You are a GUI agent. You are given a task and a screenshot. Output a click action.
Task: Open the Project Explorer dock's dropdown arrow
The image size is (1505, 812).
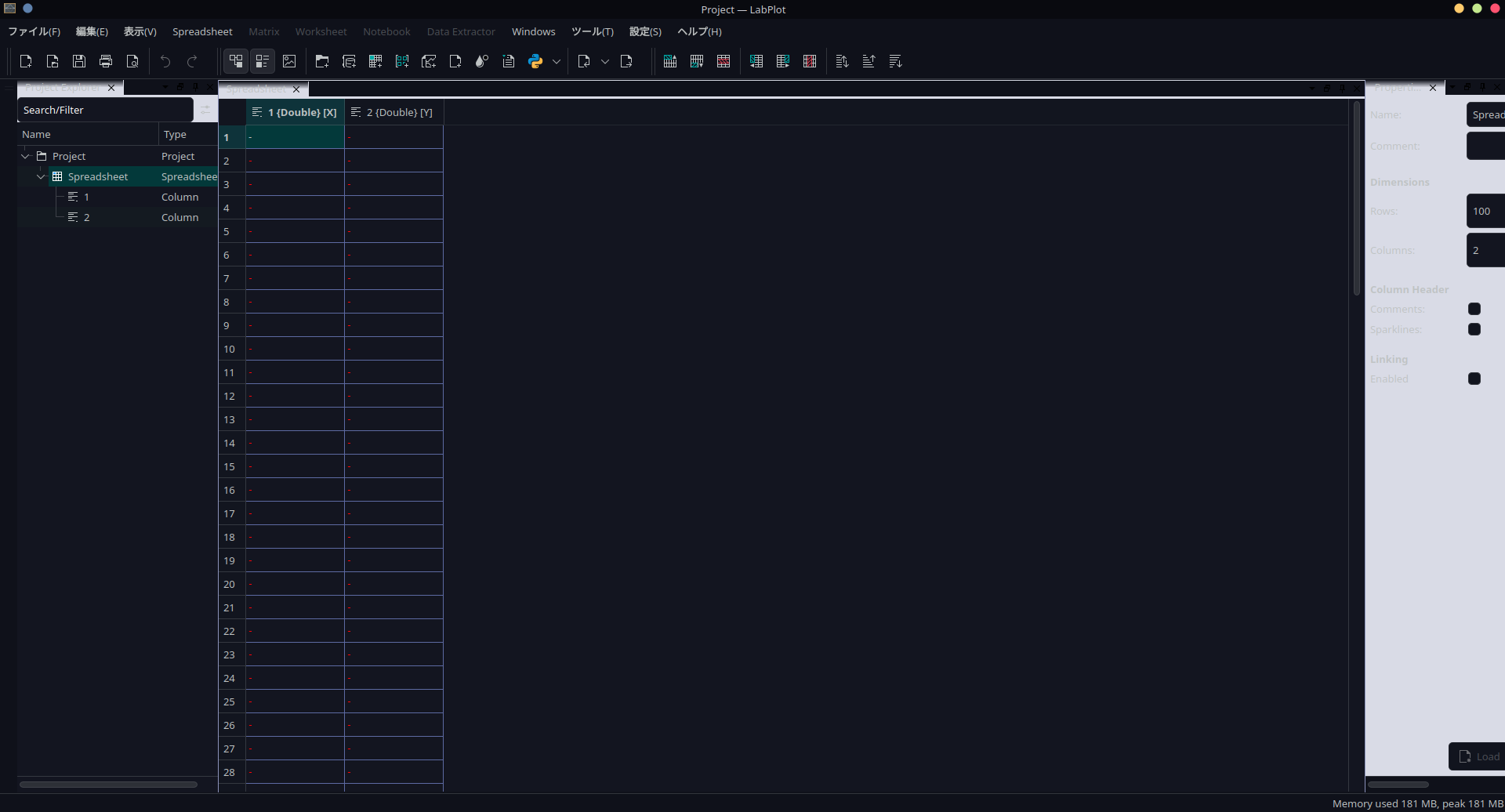[x=165, y=87]
